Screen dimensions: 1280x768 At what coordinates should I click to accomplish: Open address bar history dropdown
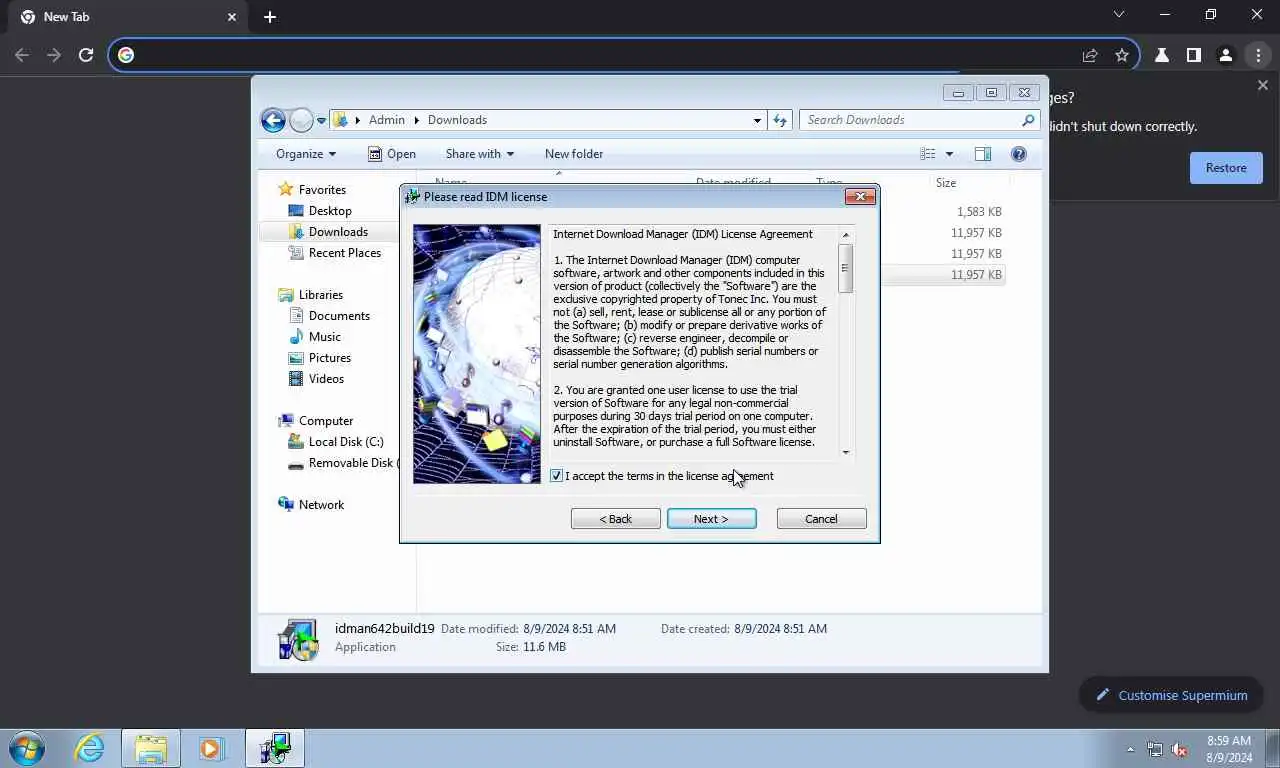coord(757,120)
